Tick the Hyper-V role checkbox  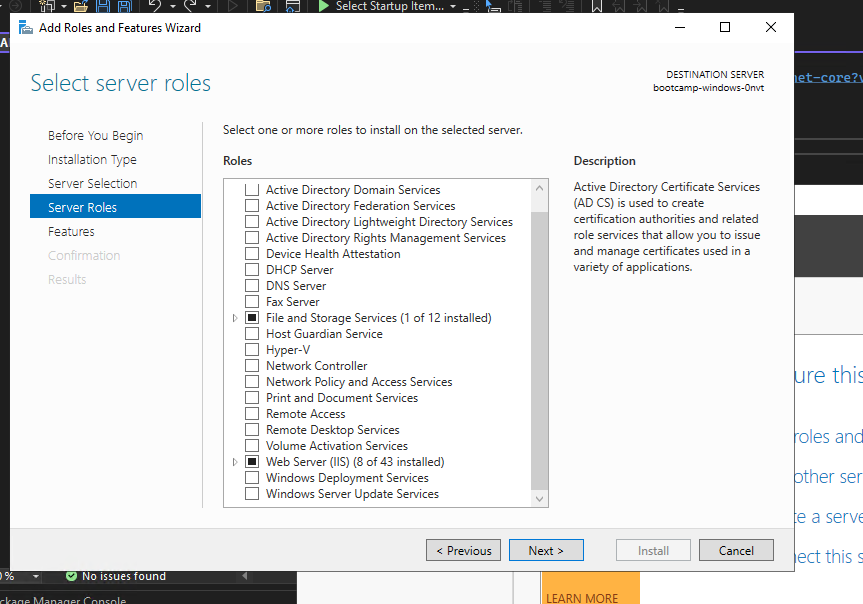tap(252, 350)
